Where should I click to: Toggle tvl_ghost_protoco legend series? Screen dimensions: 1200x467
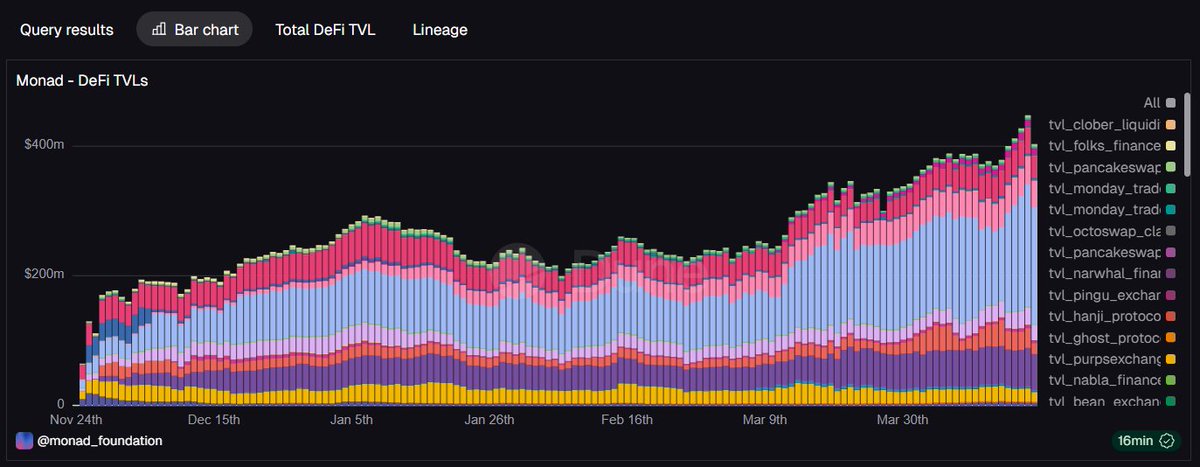(1112, 337)
